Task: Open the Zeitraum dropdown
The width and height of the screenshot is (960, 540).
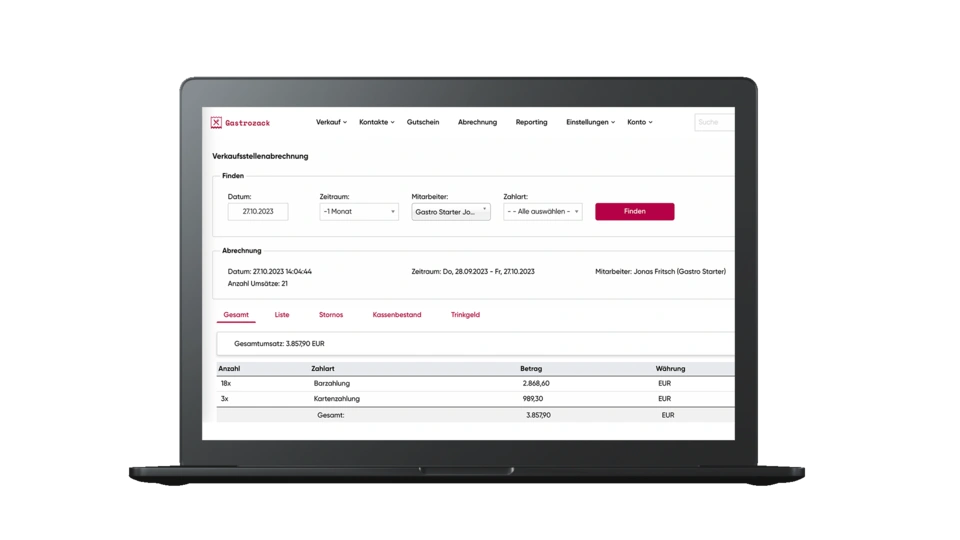Action: click(x=358, y=212)
